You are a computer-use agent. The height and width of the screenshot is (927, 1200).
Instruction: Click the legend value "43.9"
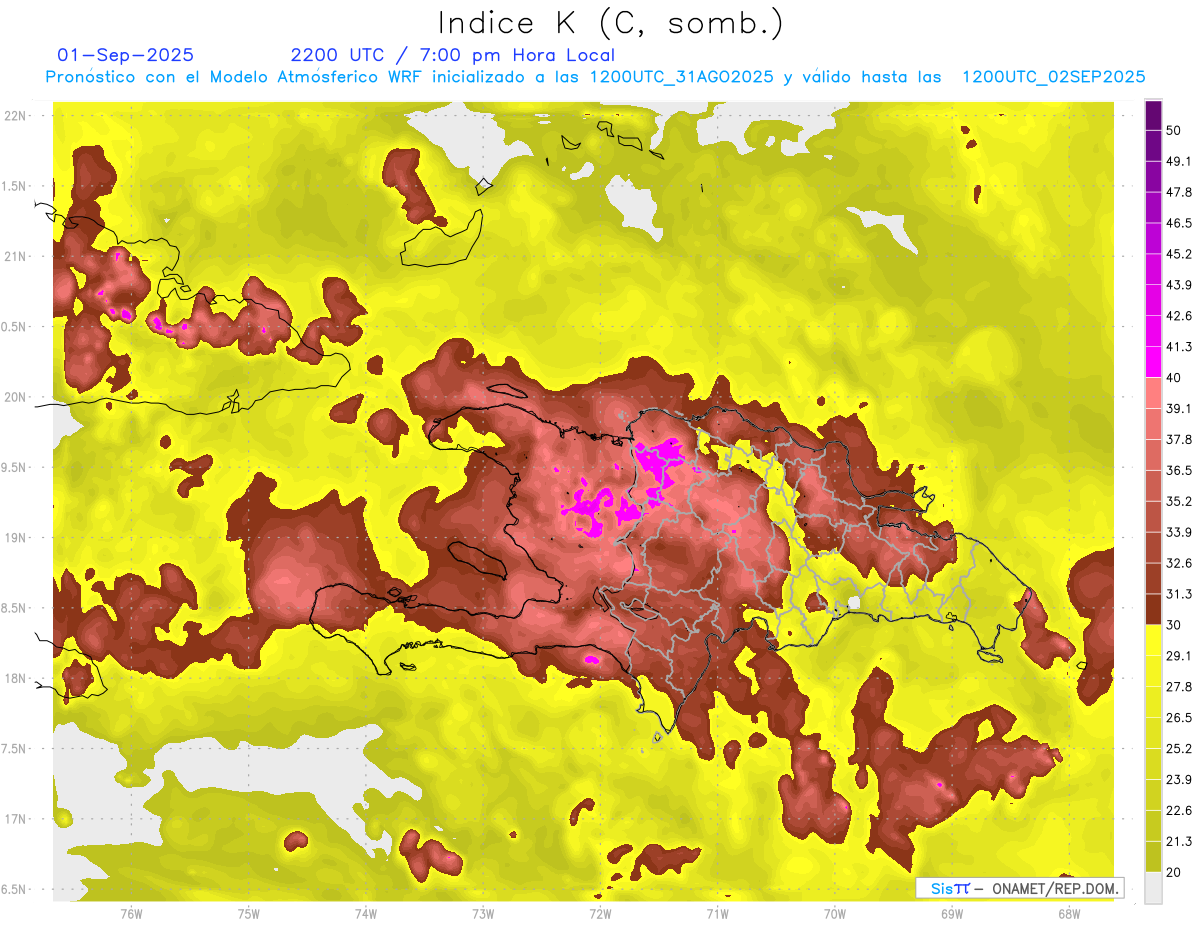[1178, 285]
